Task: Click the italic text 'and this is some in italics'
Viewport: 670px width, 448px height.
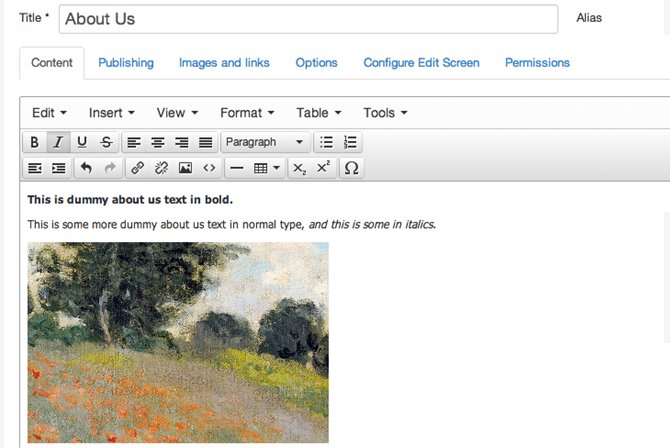Action: (372, 224)
